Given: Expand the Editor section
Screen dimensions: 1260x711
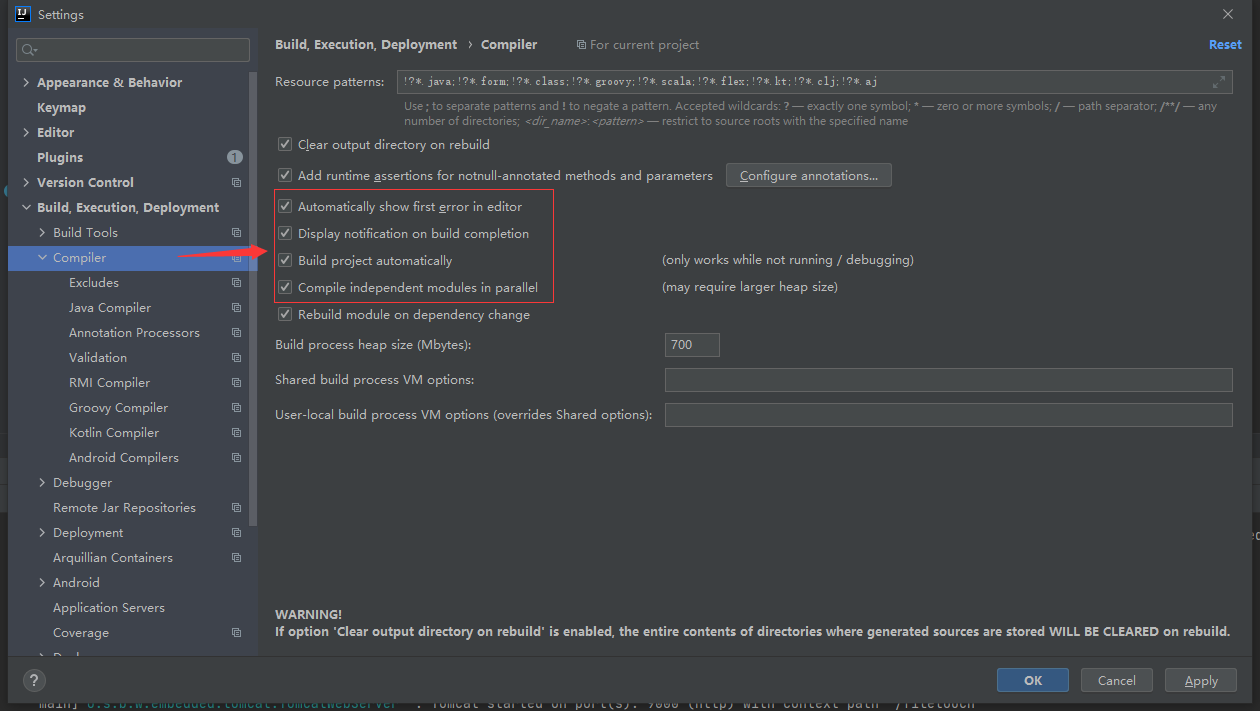Looking at the screenshot, I should point(26,133).
